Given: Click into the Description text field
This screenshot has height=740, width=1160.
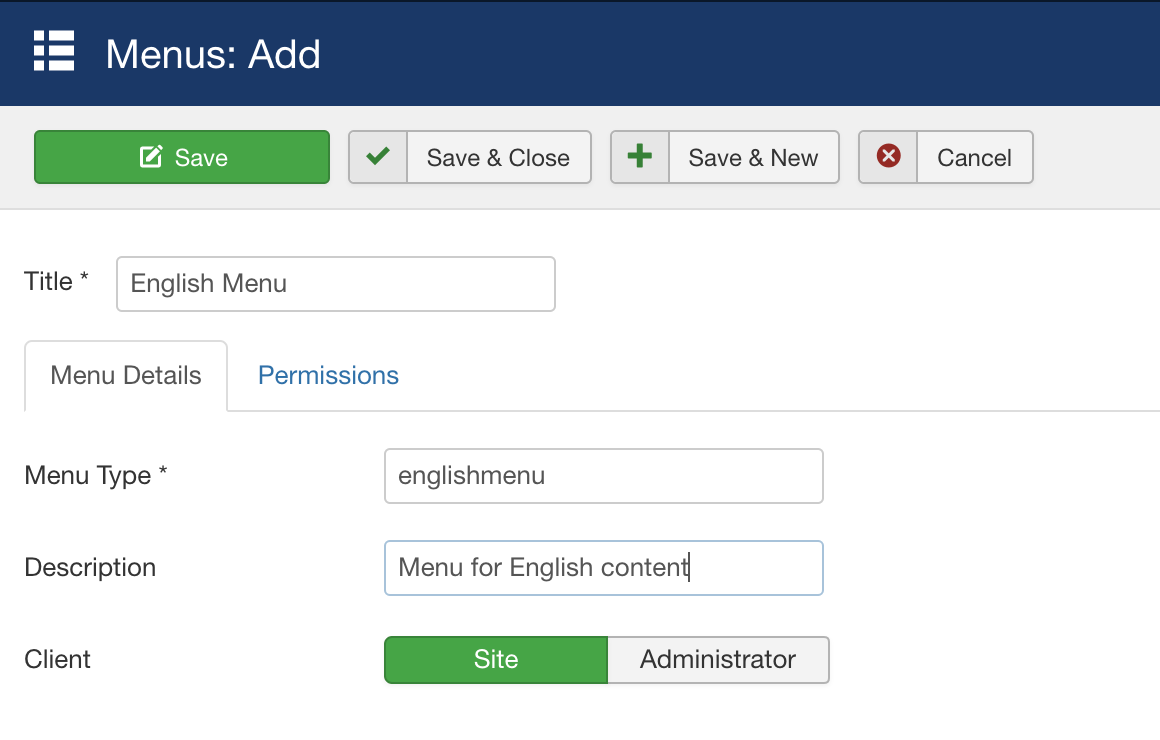Looking at the screenshot, I should click(x=603, y=568).
